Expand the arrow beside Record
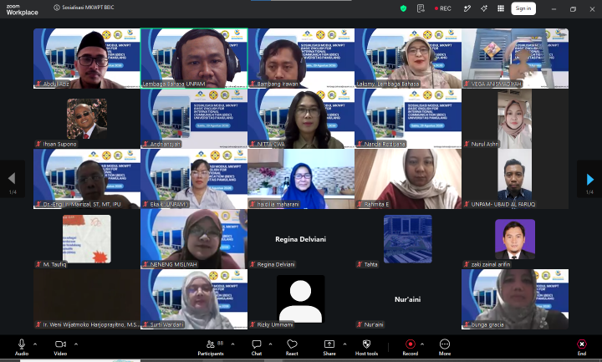This screenshot has width=602, height=362. [422, 344]
